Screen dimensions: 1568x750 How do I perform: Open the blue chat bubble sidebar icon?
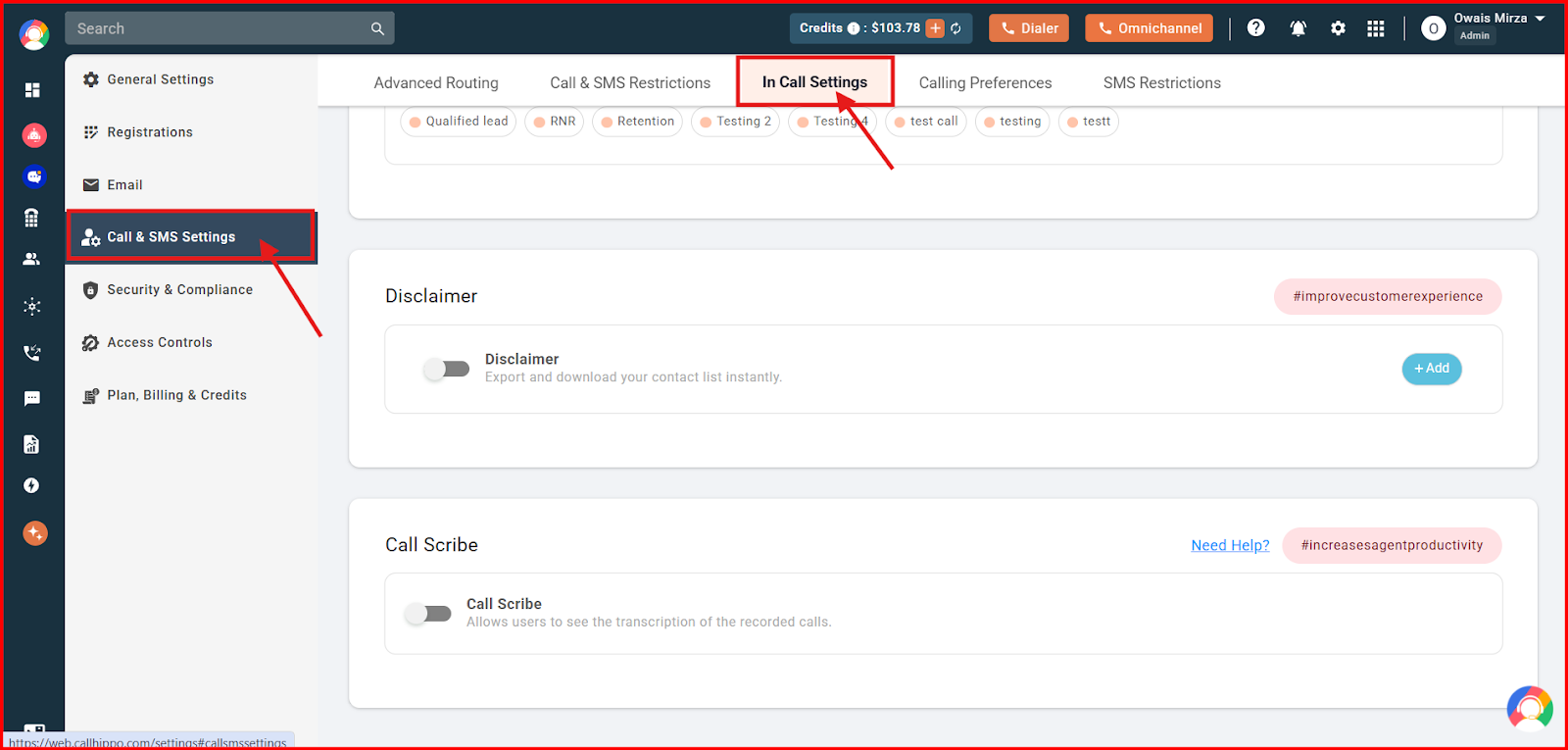coord(34,176)
